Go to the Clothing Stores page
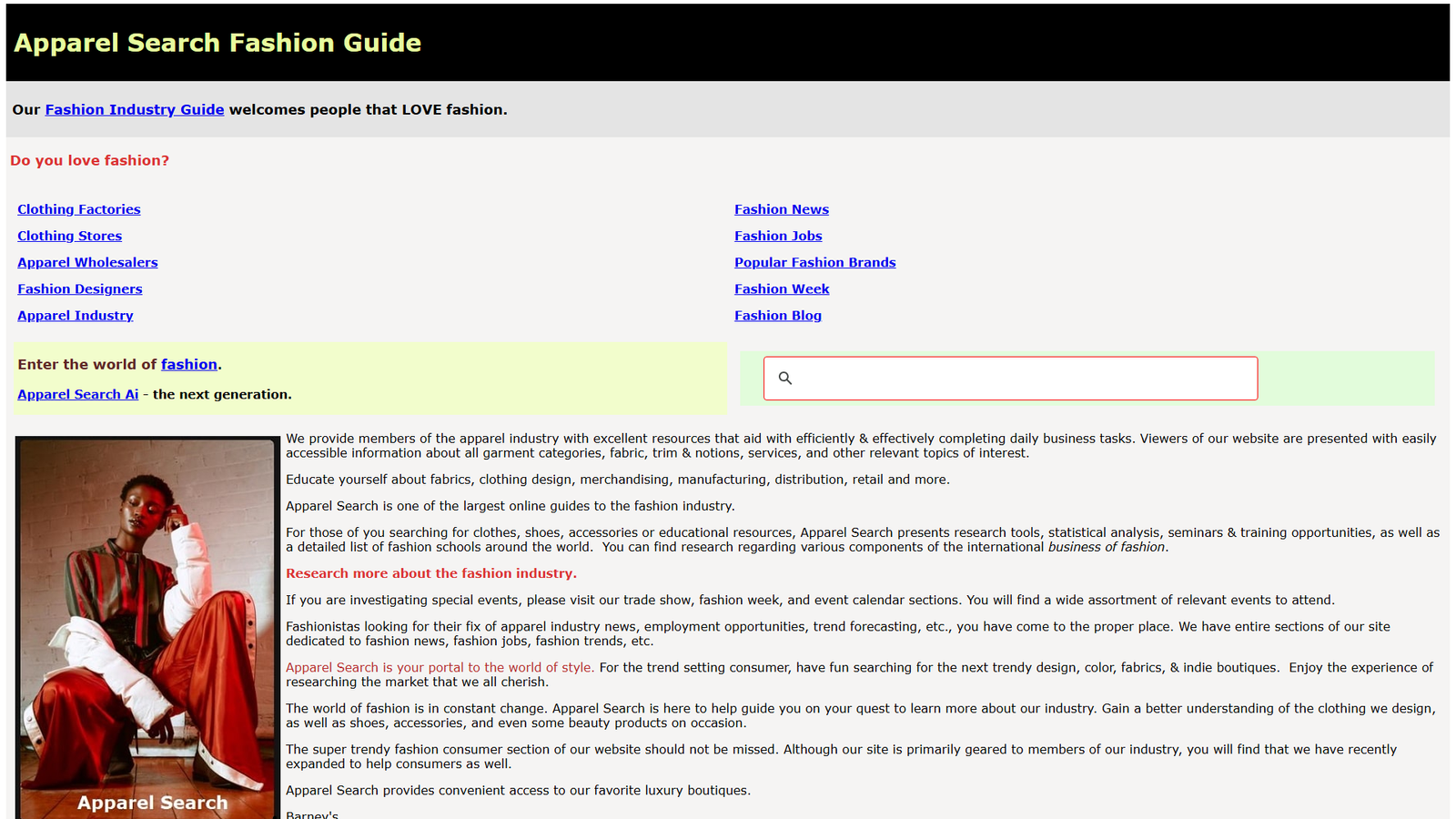 point(69,236)
